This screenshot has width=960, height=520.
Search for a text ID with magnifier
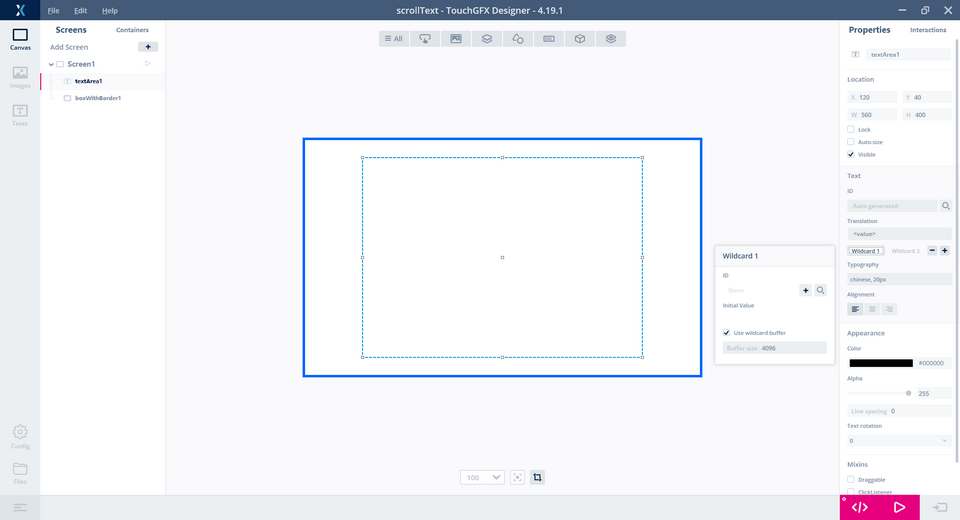point(945,206)
